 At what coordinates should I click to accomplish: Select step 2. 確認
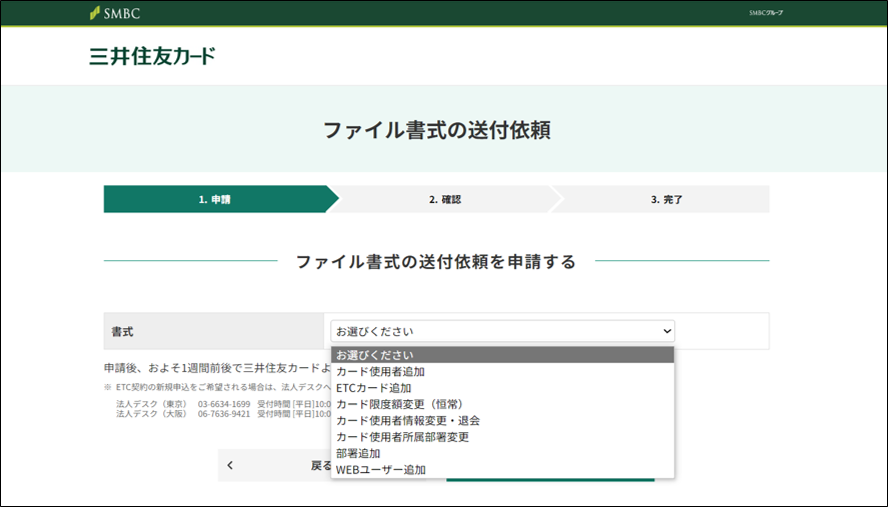click(445, 199)
